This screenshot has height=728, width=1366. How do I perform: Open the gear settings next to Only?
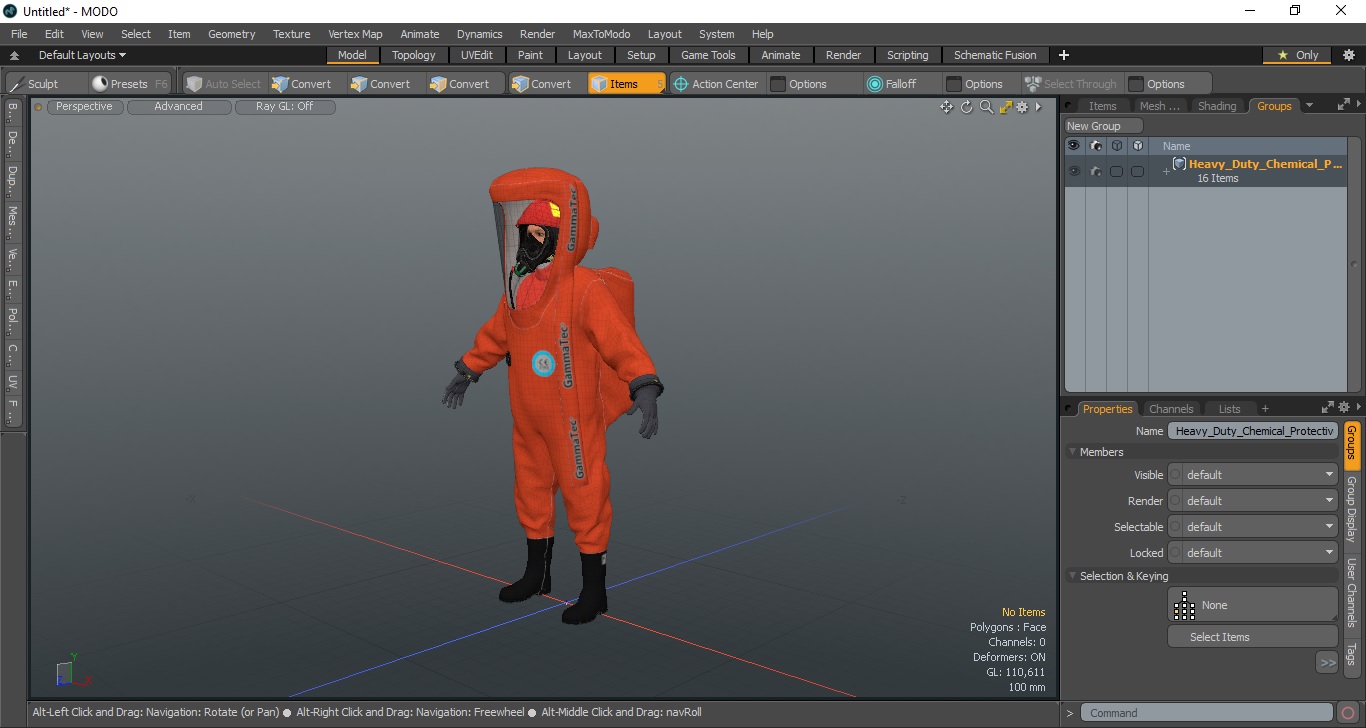tap(1348, 55)
